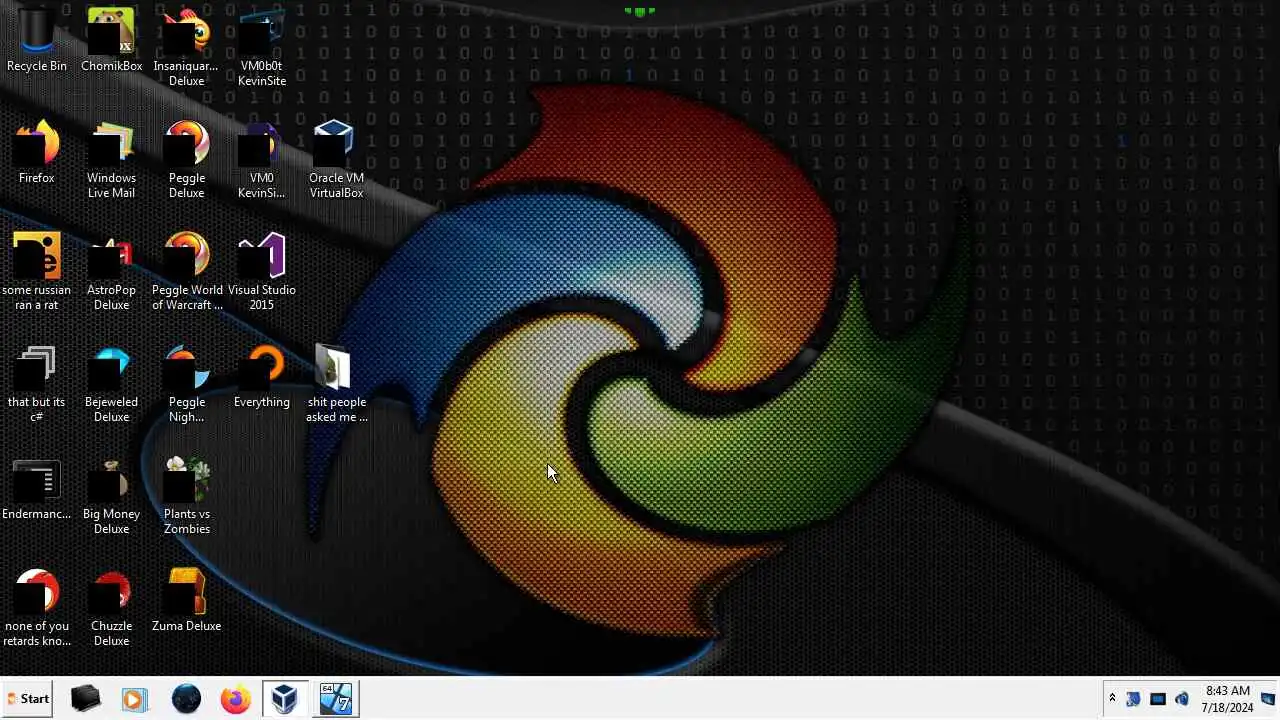Select the Chuzzle Deluxe desktop icon
The height and width of the screenshot is (720, 1280).
pyautogui.click(x=111, y=608)
